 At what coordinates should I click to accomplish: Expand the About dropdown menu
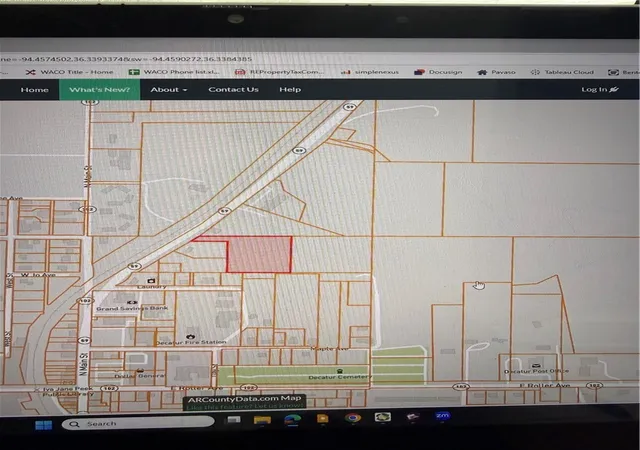[169, 89]
